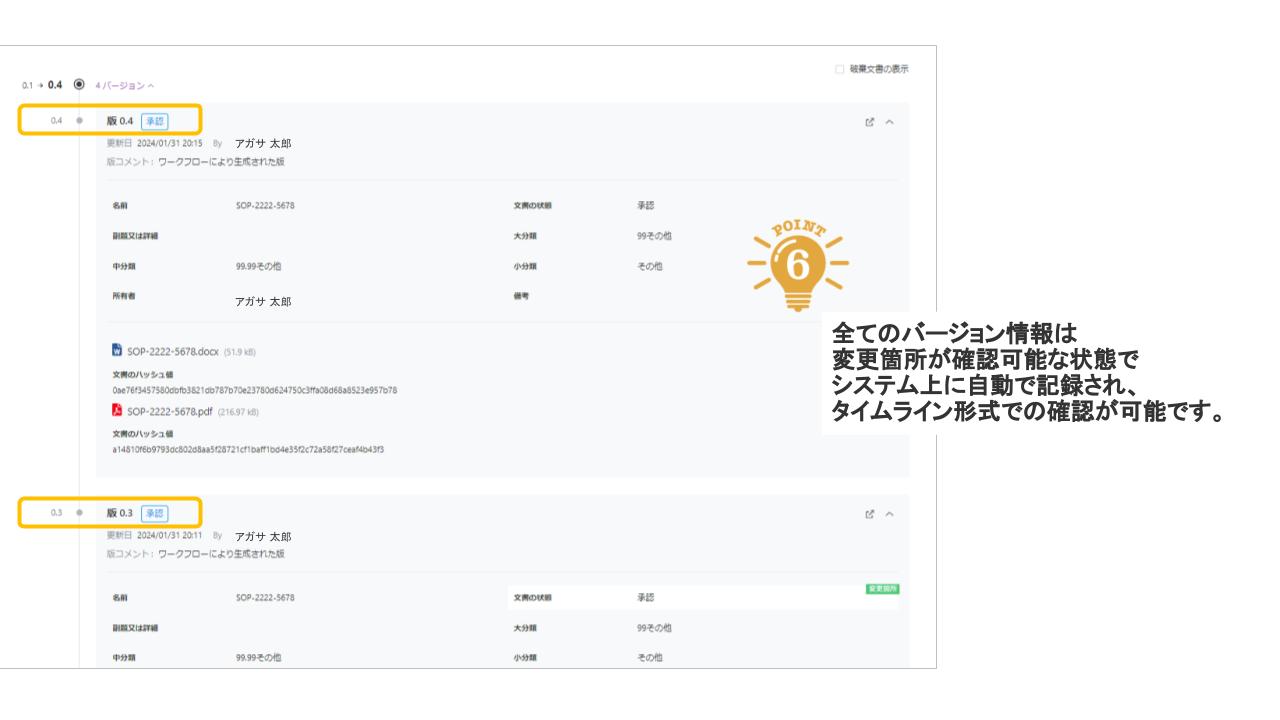Click the 版 0.3 title
The image size is (1280, 720).
point(120,513)
